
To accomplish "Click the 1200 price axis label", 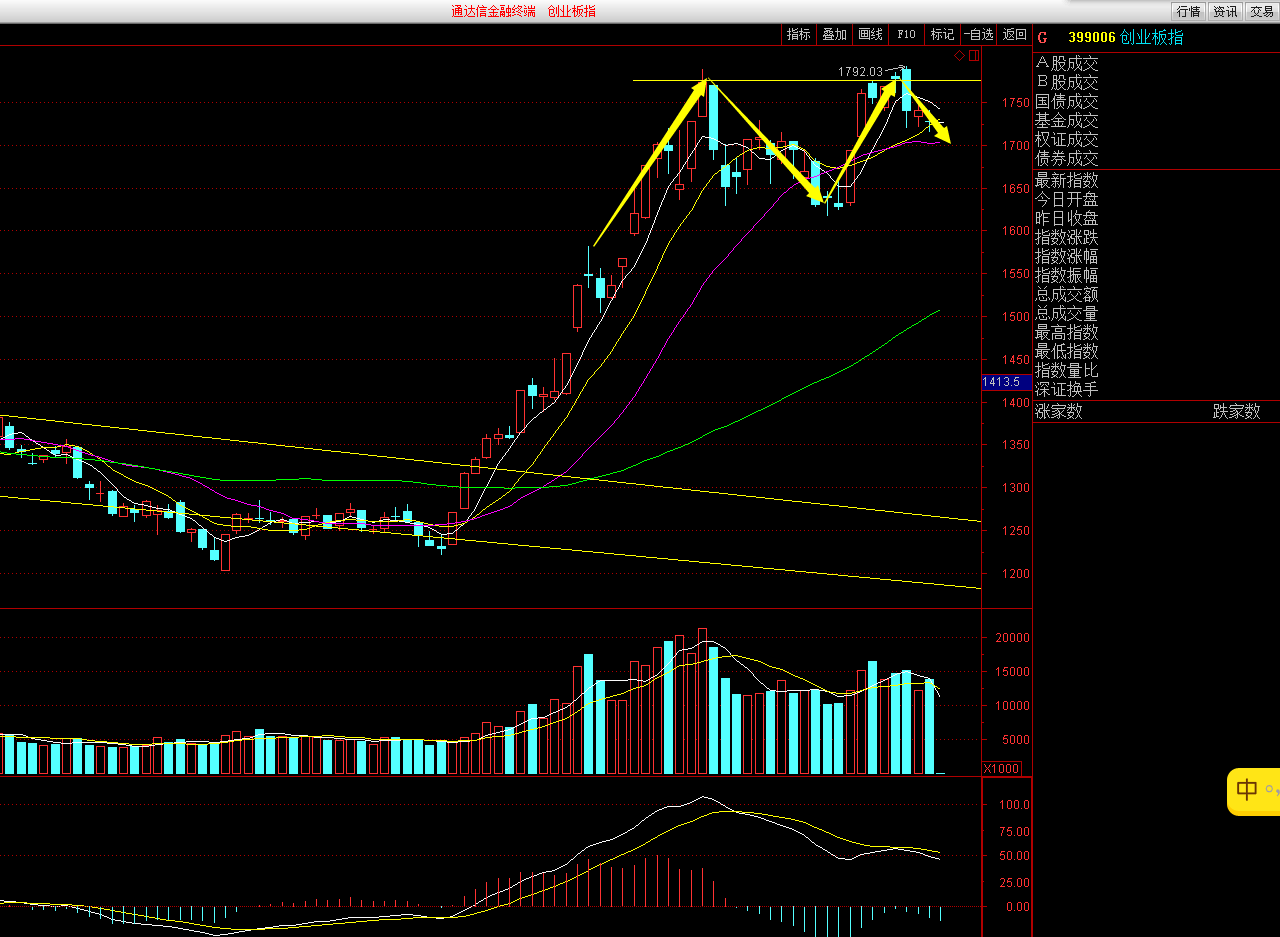I will (1015, 574).
